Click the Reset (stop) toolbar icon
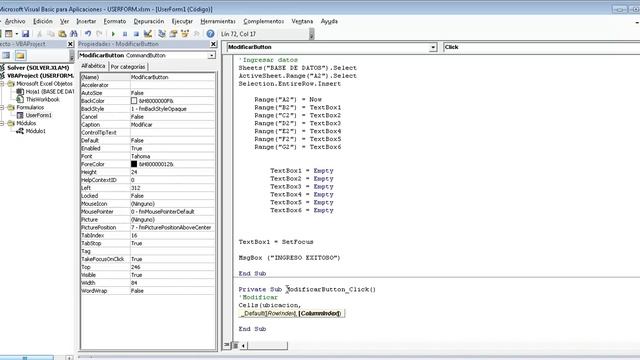 [x=136, y=34]
